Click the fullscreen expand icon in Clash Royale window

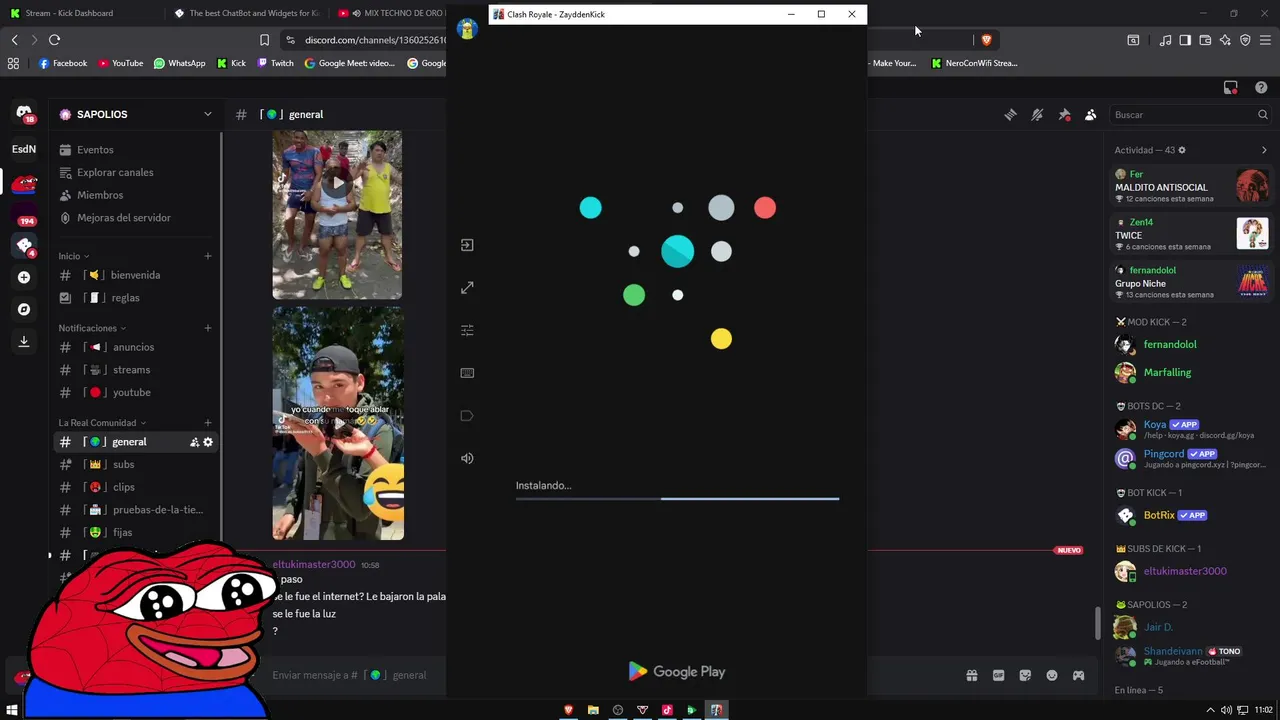pyautogui.click(x=467, y=288)
